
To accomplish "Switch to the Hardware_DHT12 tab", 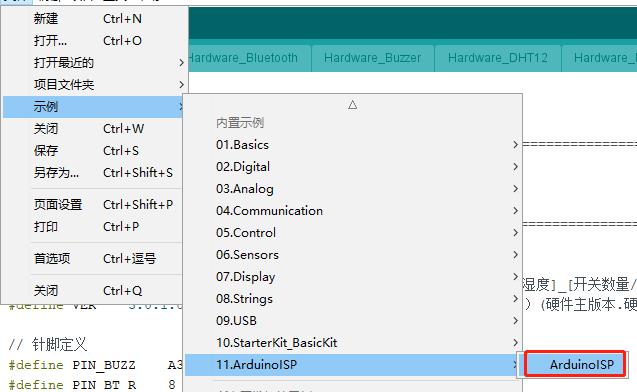I will pos(498,58).
